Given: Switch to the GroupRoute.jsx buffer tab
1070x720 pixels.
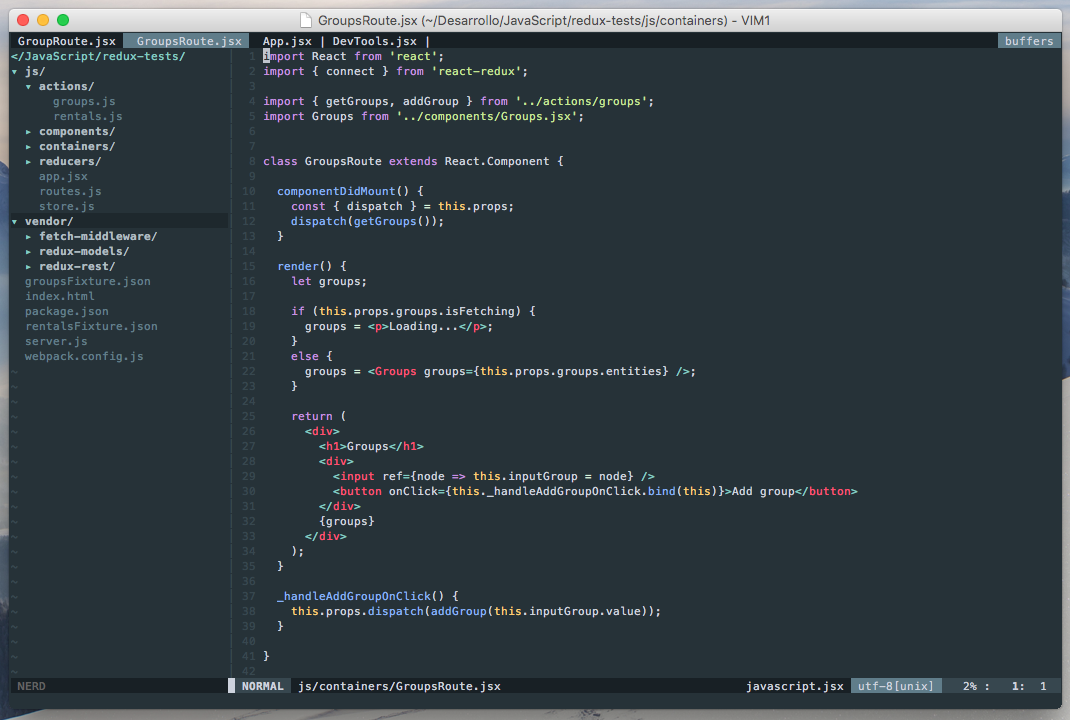Looking at the screenshot, I should (x=66, y=42).
